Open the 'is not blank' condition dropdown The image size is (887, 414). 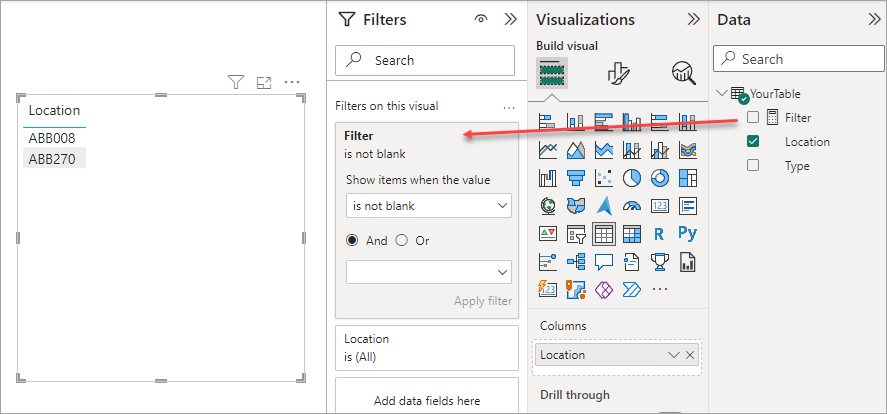point(429,206)
